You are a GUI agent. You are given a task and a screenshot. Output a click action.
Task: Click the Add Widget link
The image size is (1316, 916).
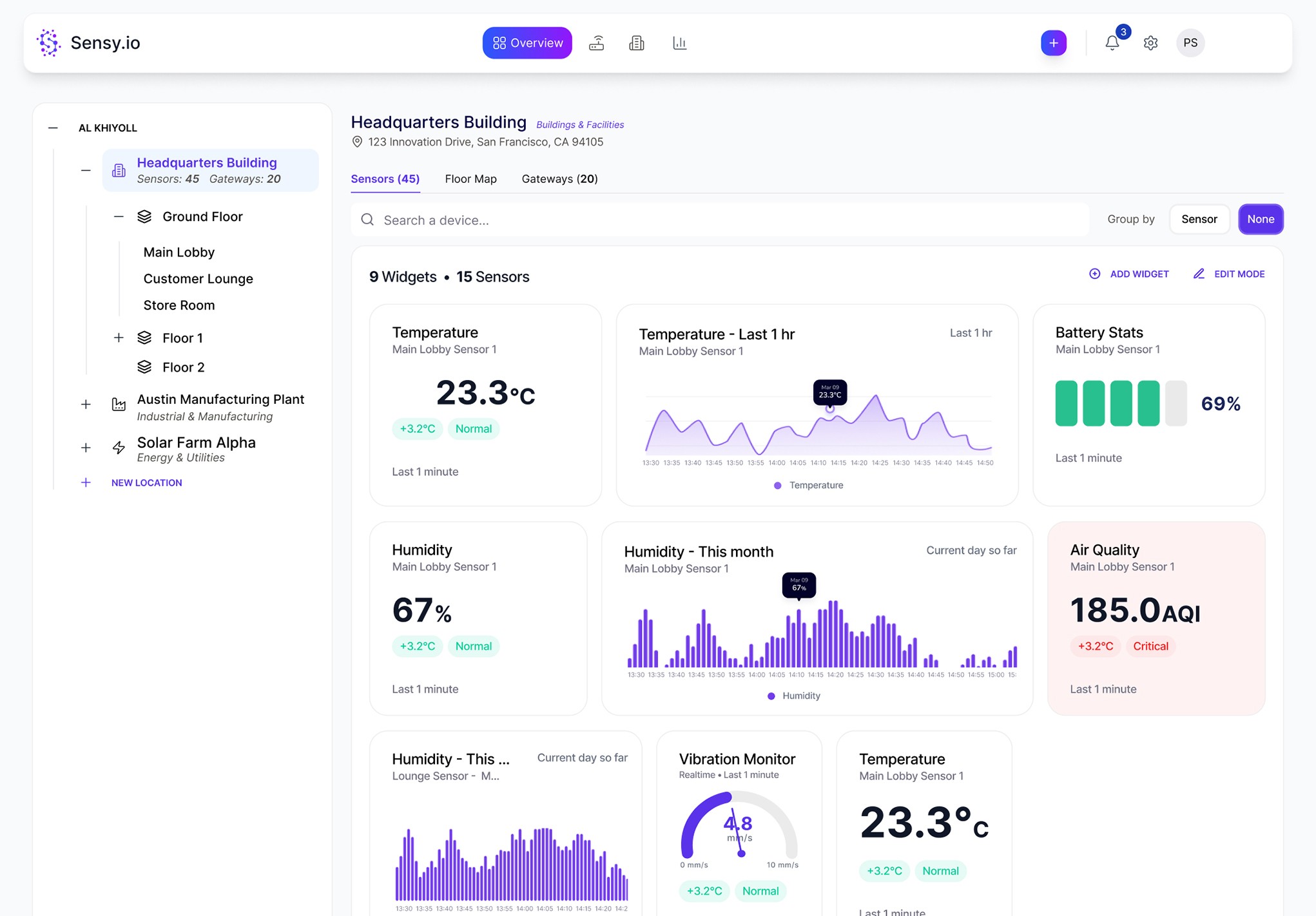point(1129,274)
